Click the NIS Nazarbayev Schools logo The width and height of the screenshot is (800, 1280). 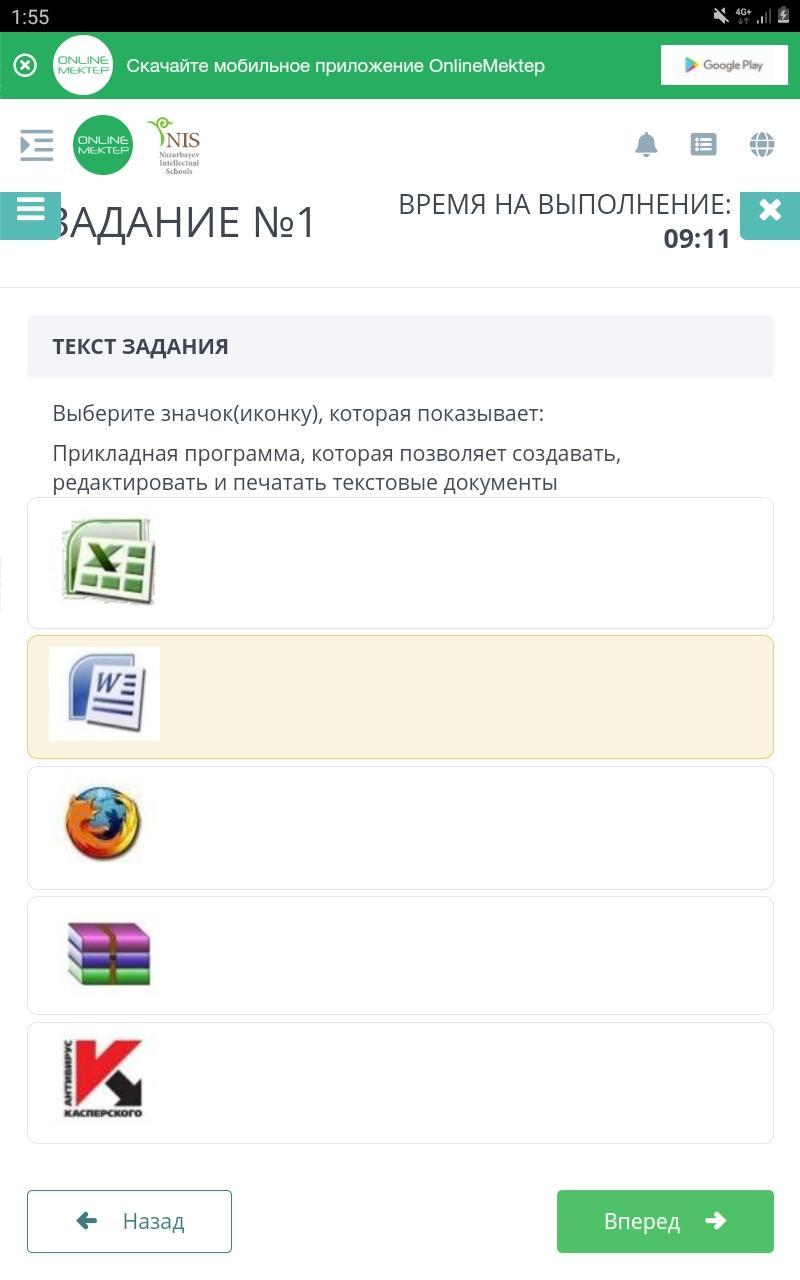(176, 145)
